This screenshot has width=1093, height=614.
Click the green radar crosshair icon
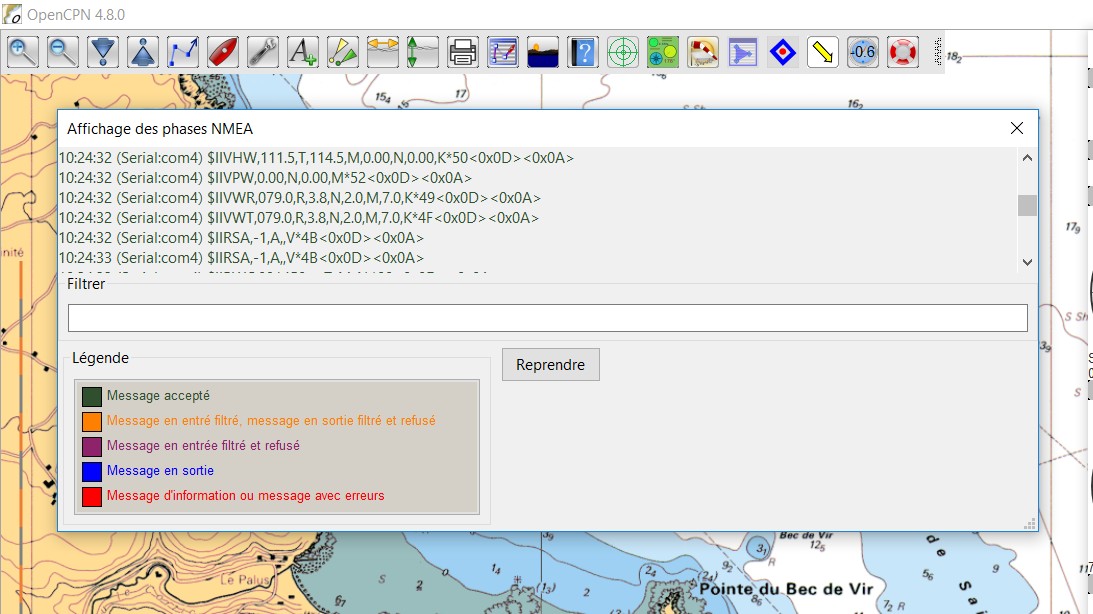click(x=622, y=52)
